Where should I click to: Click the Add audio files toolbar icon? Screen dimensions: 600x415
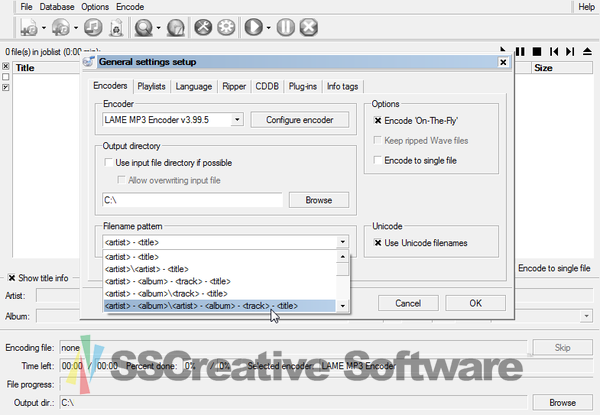pyautogui.click(x=28, y=28)
